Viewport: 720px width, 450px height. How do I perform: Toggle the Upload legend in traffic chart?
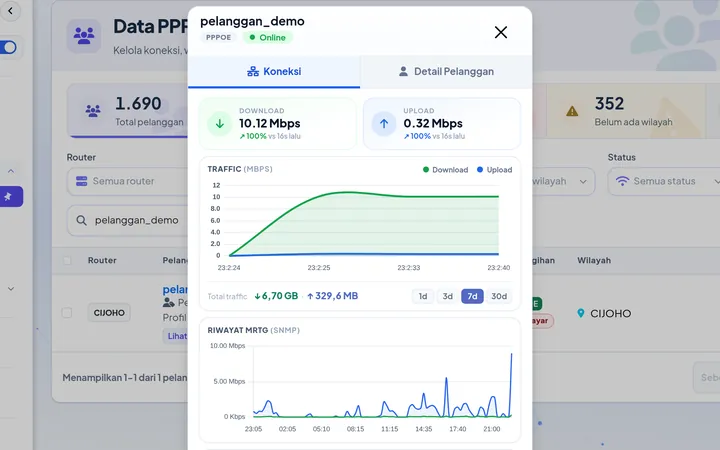click(x=495, y=170)
